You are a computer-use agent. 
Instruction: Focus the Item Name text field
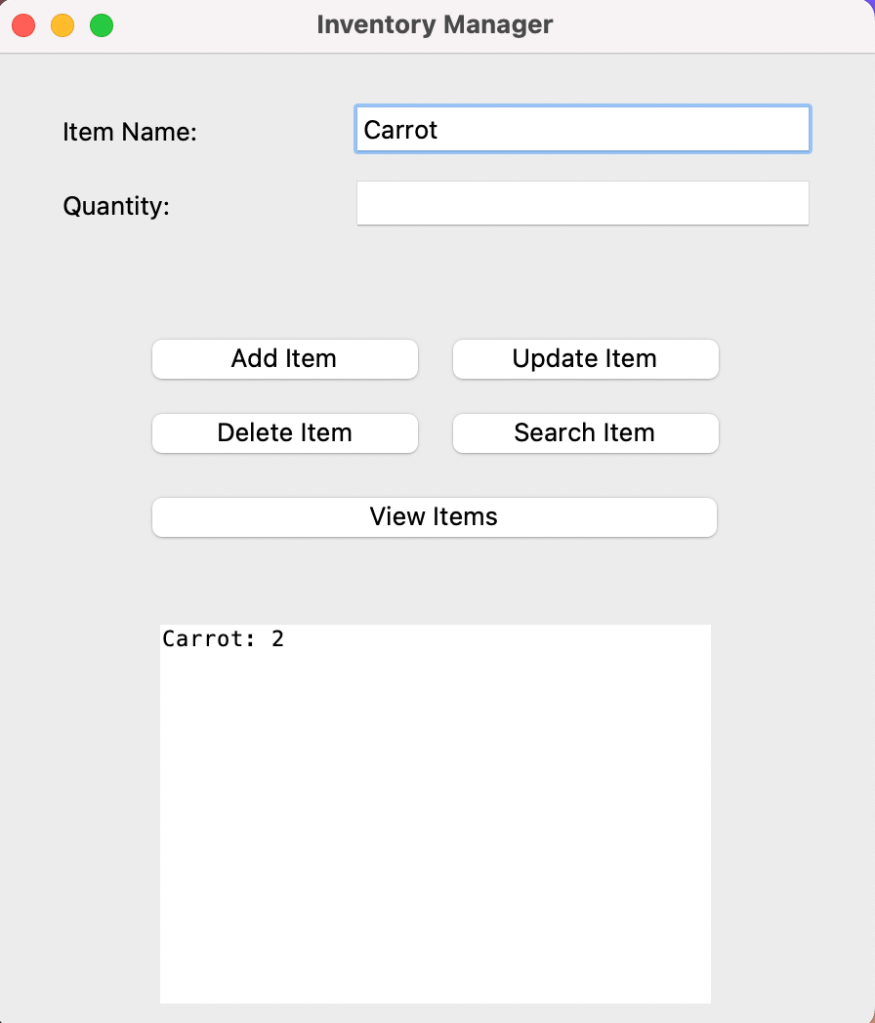point(582,130)
